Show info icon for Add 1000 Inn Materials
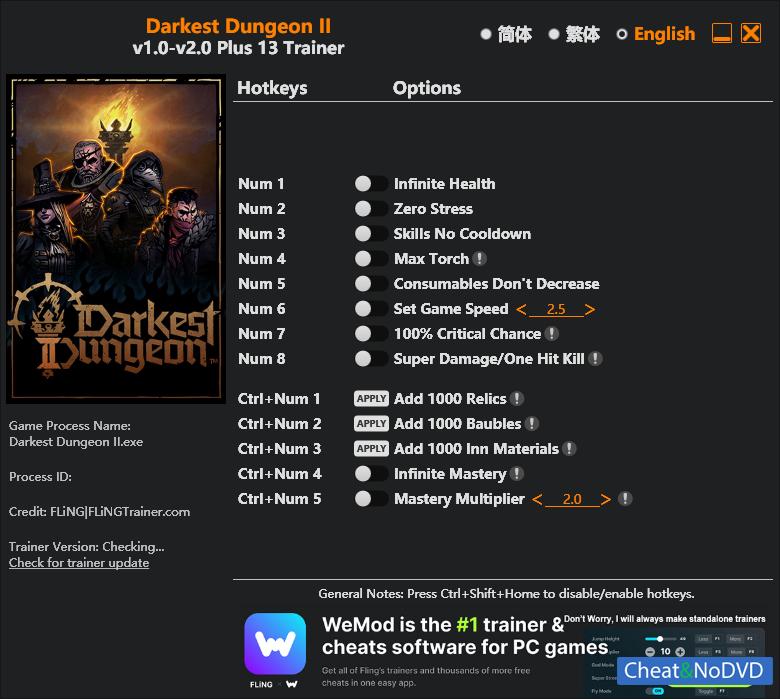Image resolution: width=780 pixels, height=699 pixels. click(x=569, y=448)
